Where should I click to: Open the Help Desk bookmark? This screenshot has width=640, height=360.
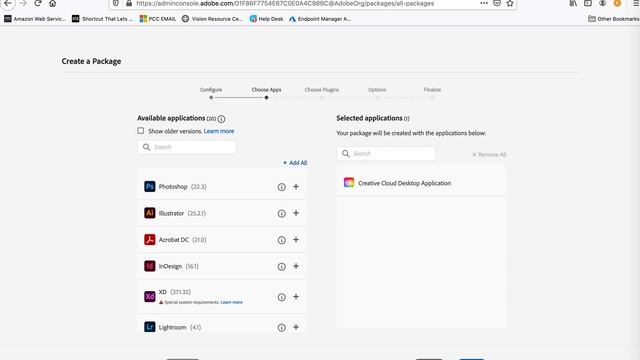pyautogui.click(x=267, y=19)
